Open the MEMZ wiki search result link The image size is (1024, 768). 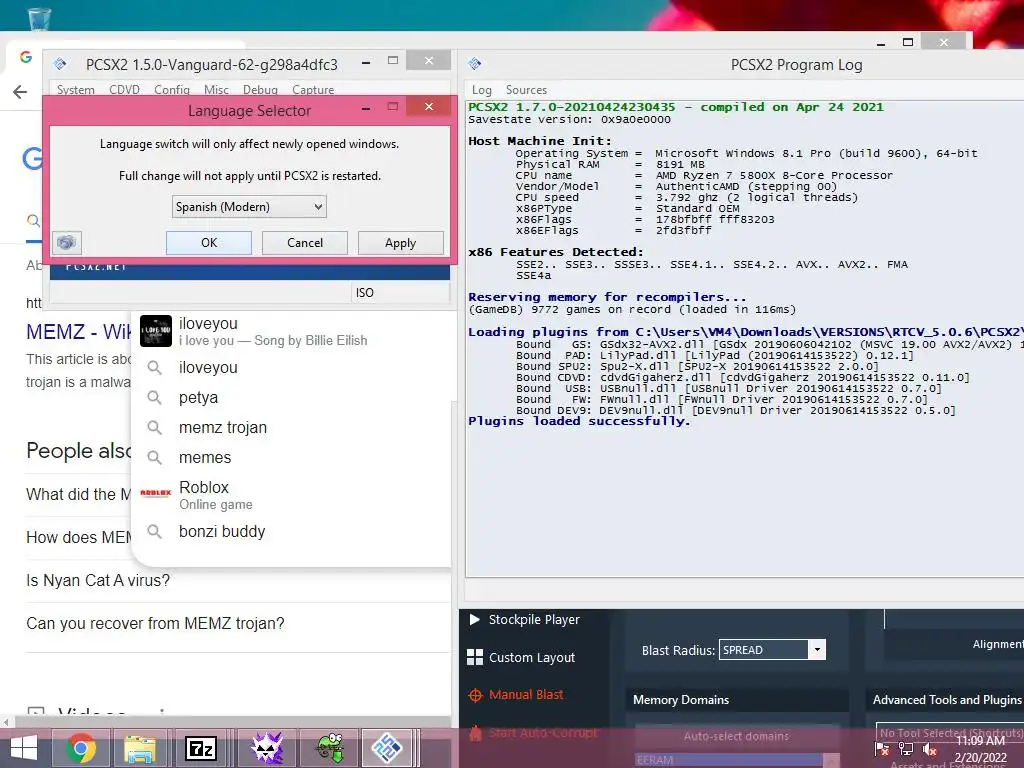point(78,332)
